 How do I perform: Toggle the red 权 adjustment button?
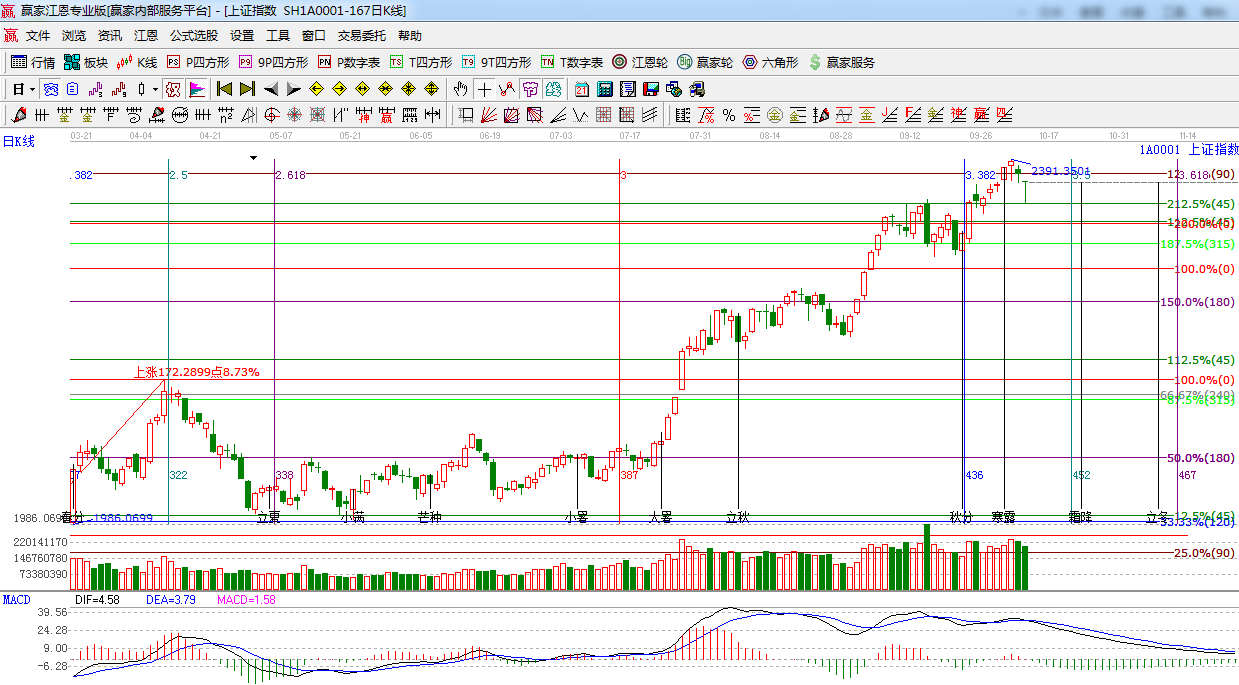[x=173, y=89]
